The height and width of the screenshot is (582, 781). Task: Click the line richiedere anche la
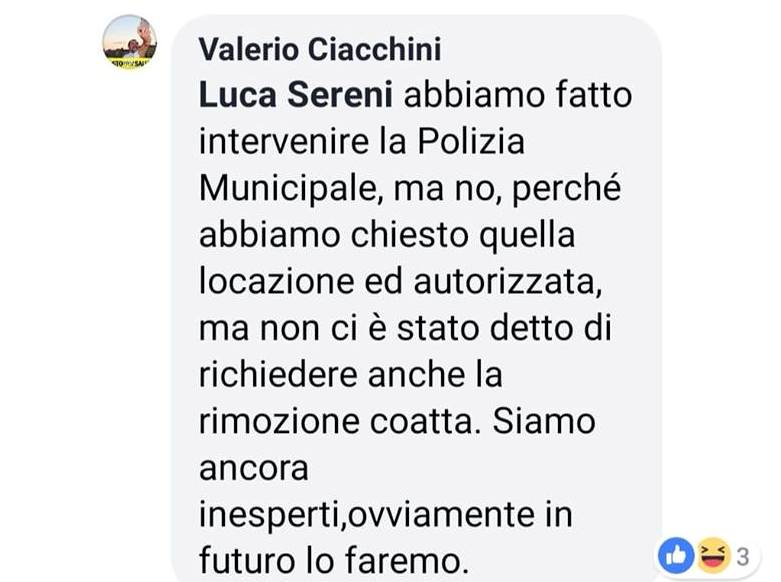coord(351,375)
